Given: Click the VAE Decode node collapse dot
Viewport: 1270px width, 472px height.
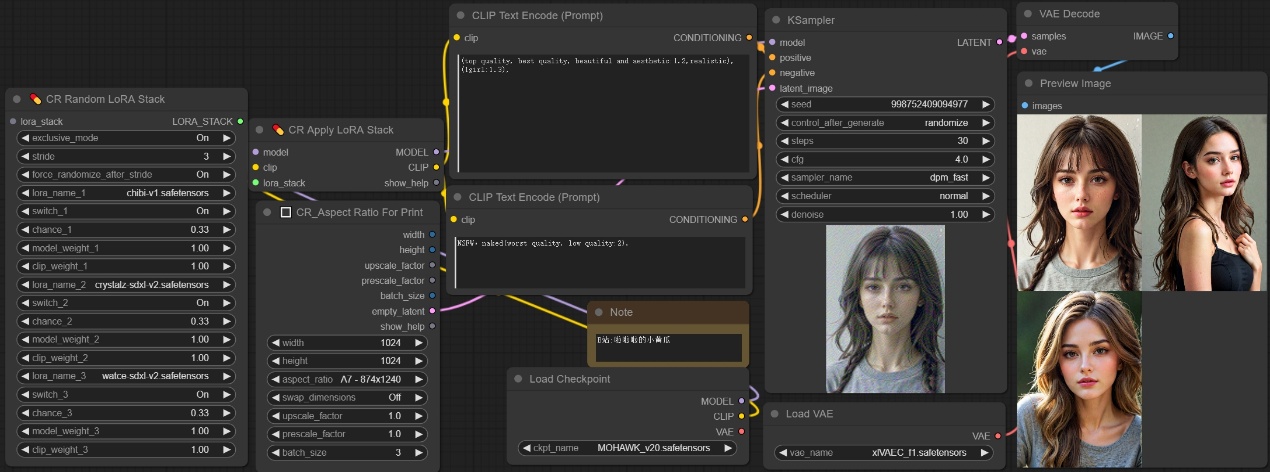Looking at the screenshot, I should 1029,14.
